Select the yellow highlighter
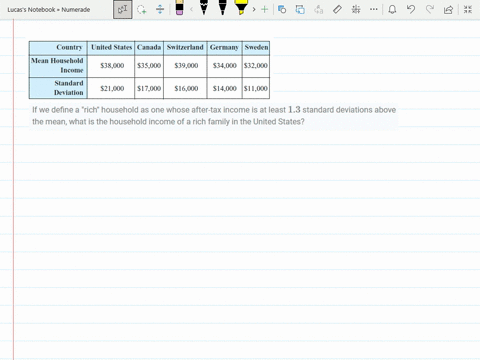This screenshot has height=360, width=480. click(x=241, y=7)
